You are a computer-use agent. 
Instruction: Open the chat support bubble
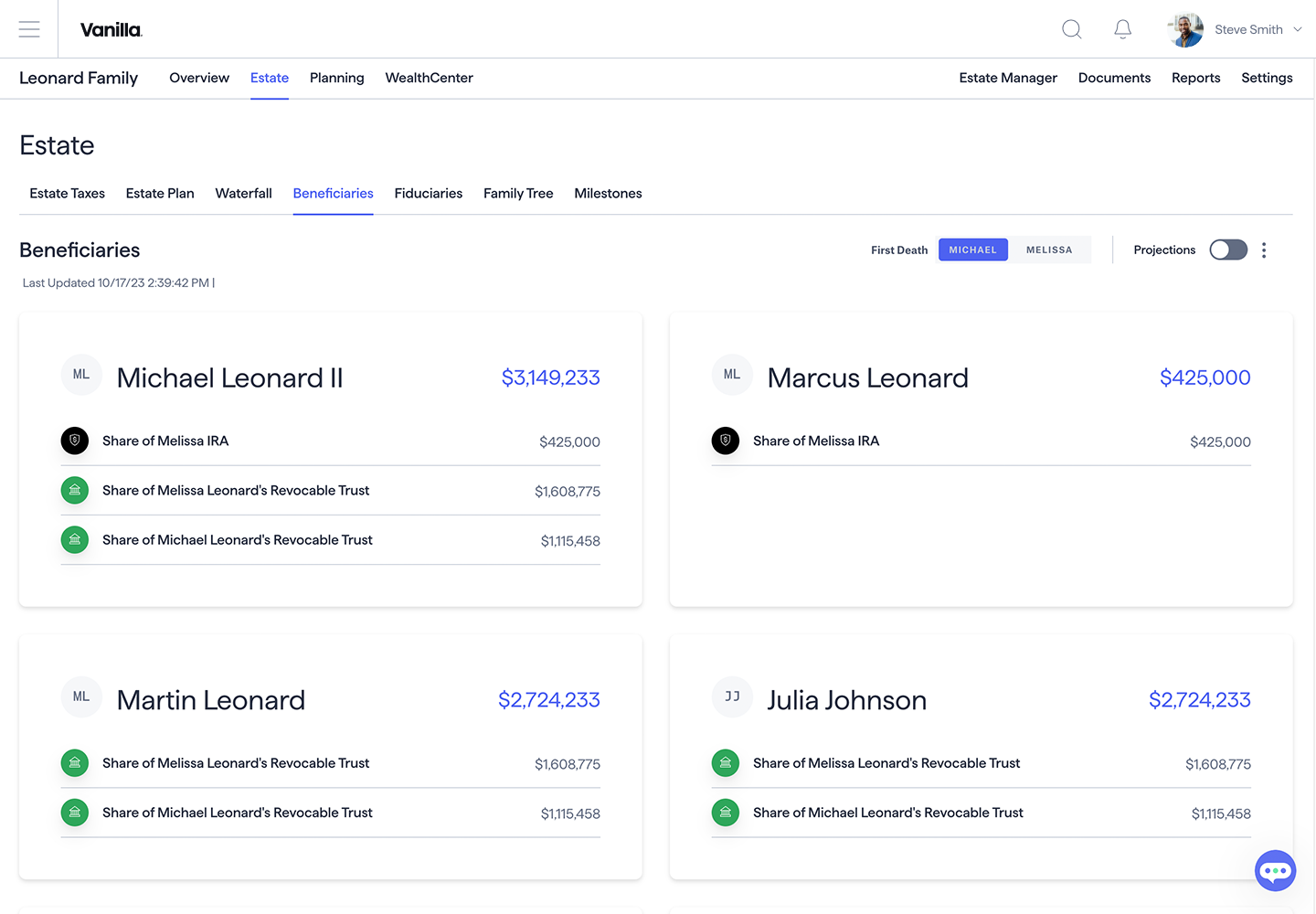click(x=1275, y=870)
